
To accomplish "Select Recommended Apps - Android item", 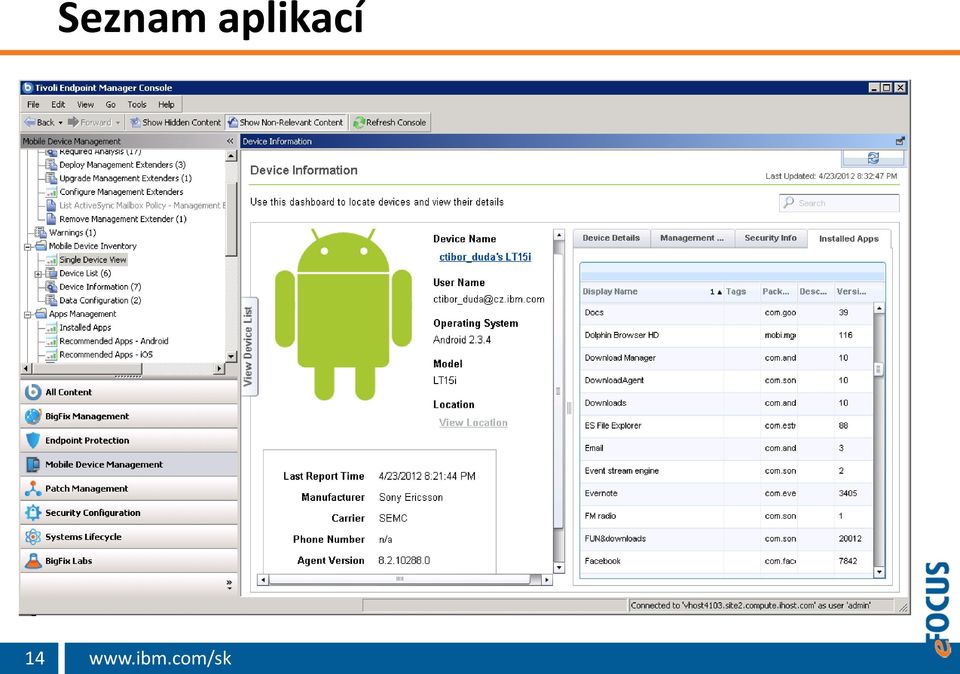I will coord(113,341).
